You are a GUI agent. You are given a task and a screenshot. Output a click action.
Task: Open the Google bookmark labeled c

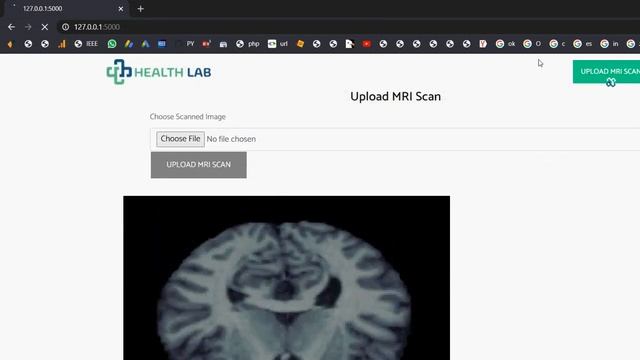click(x=557, y=44)
